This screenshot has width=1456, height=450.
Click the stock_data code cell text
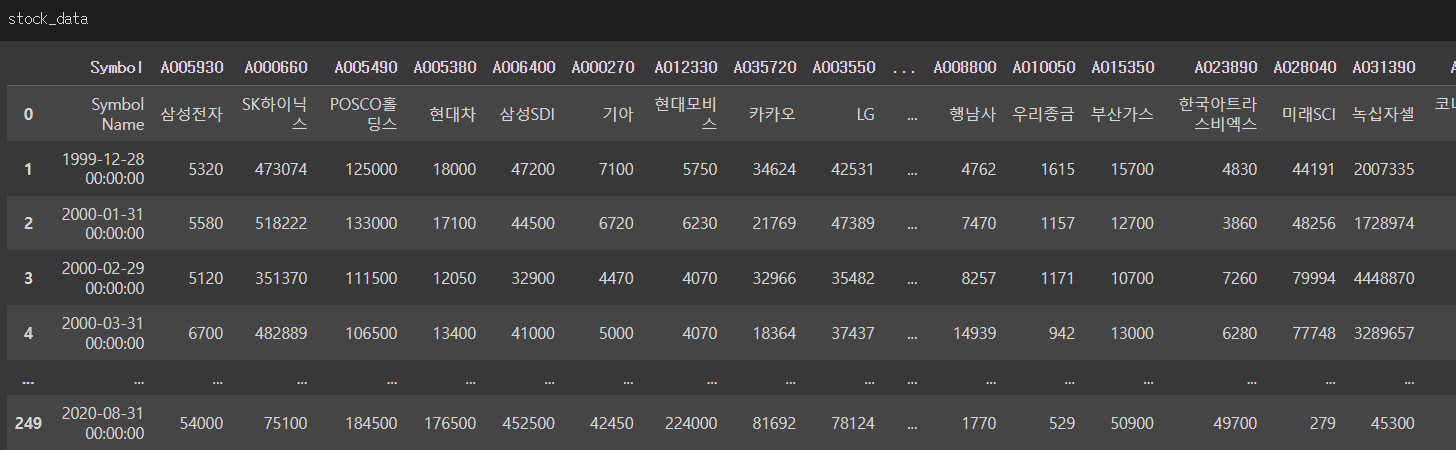coord(49,20)
